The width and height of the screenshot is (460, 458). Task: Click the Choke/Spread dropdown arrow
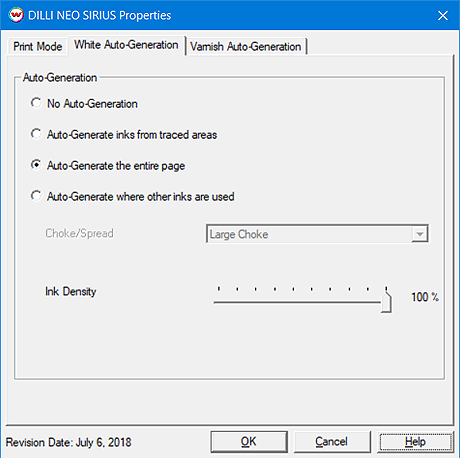420,234
